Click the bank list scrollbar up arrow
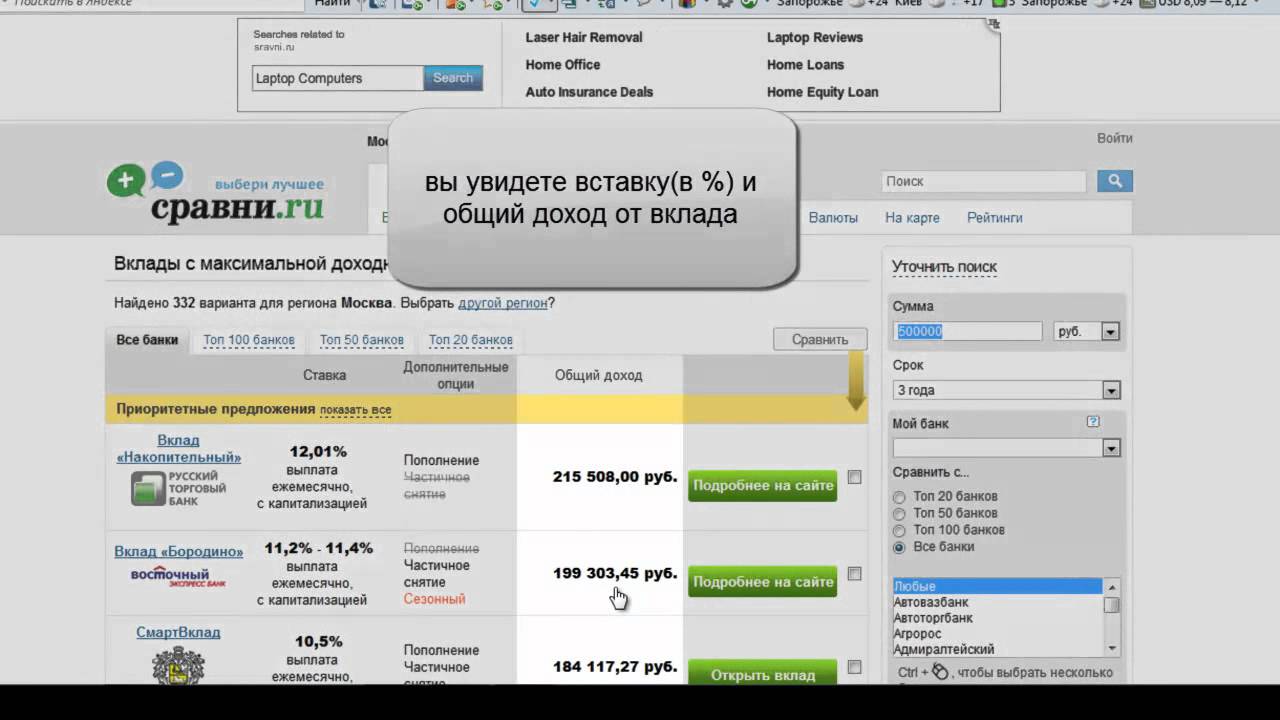This screenshot has width=1280, height=720. [1112, 587]
